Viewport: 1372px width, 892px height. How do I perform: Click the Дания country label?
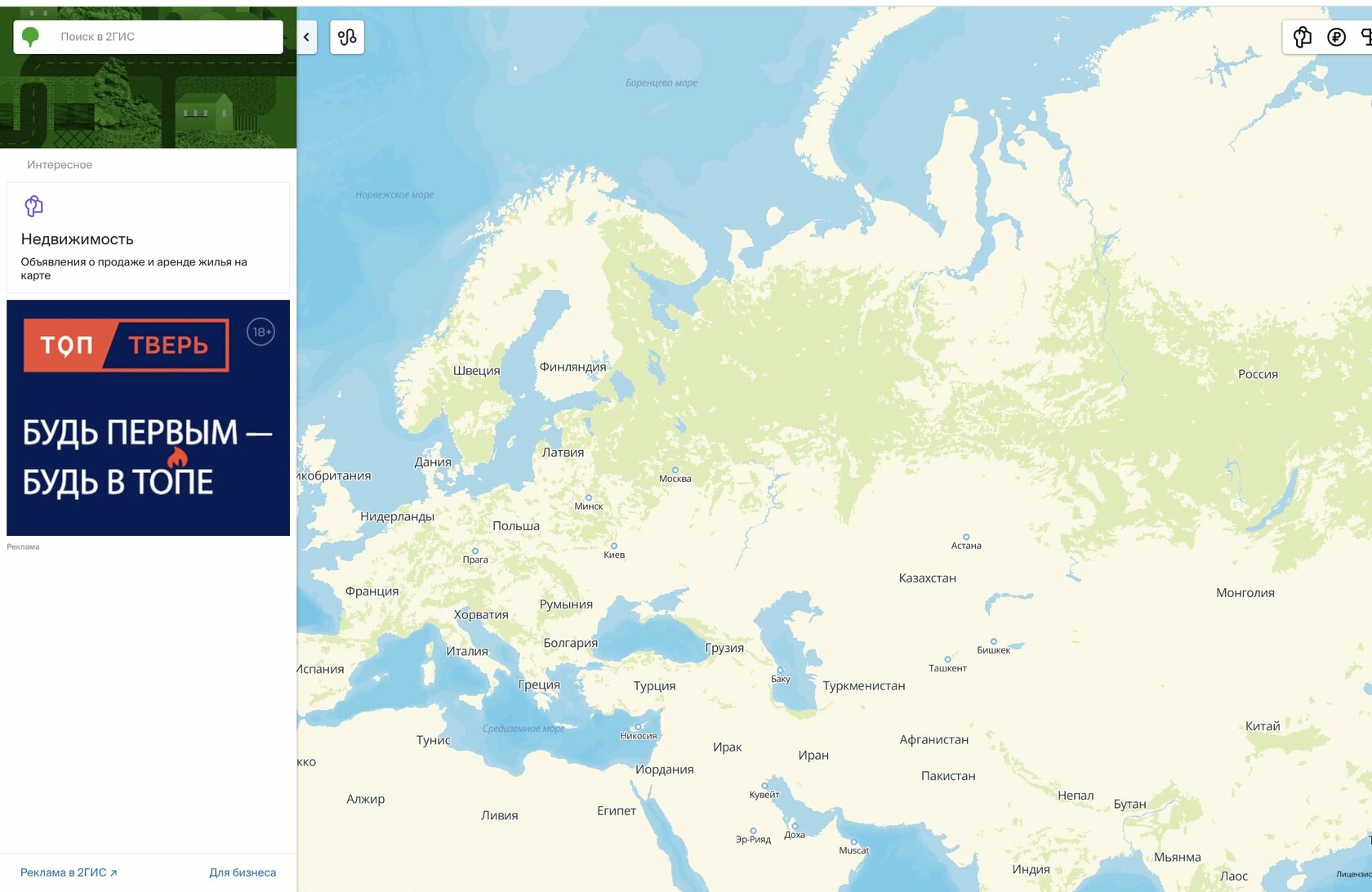coord(432,462)
